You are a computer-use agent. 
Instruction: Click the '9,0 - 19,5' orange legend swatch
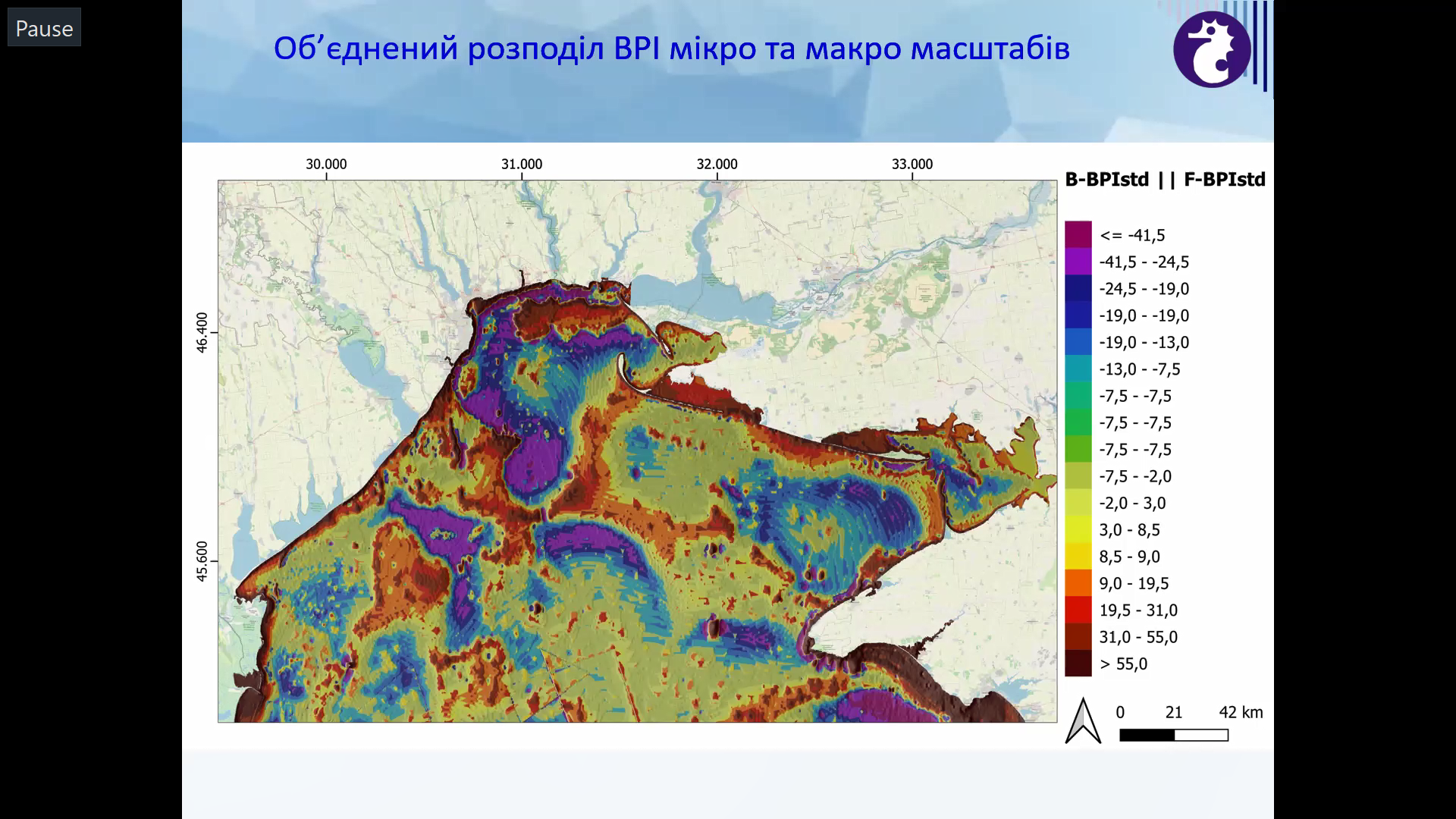tap(1078, 583)
